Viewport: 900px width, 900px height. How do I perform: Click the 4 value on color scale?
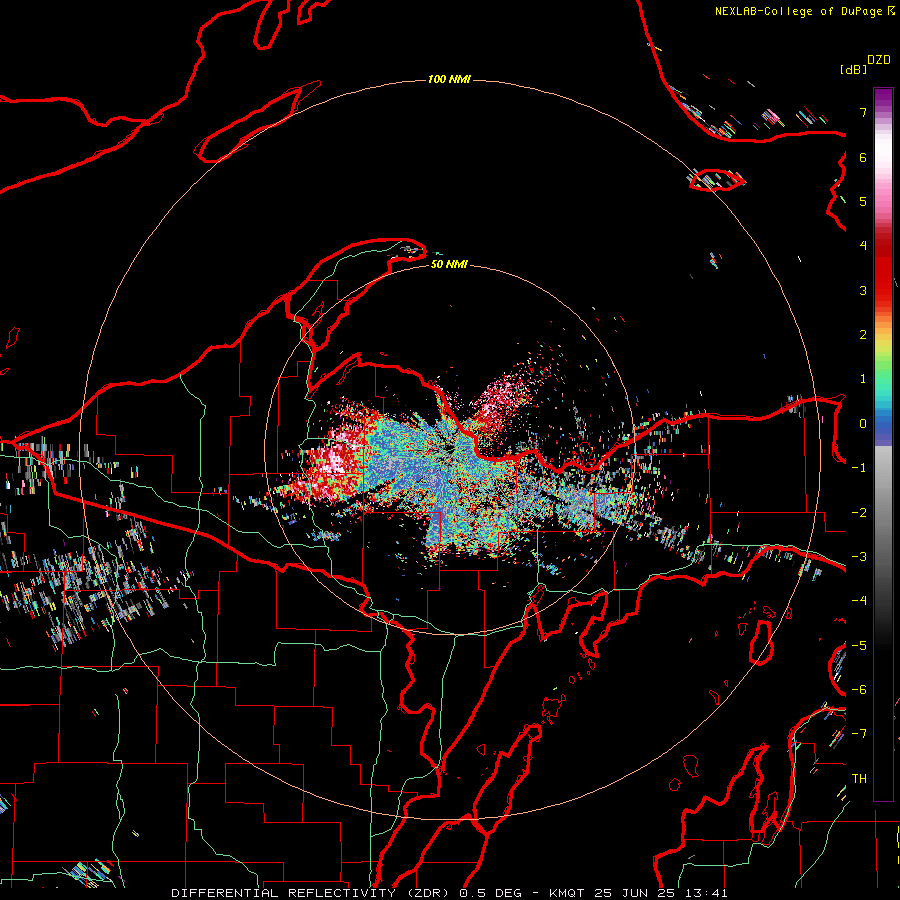click(863, 246)
